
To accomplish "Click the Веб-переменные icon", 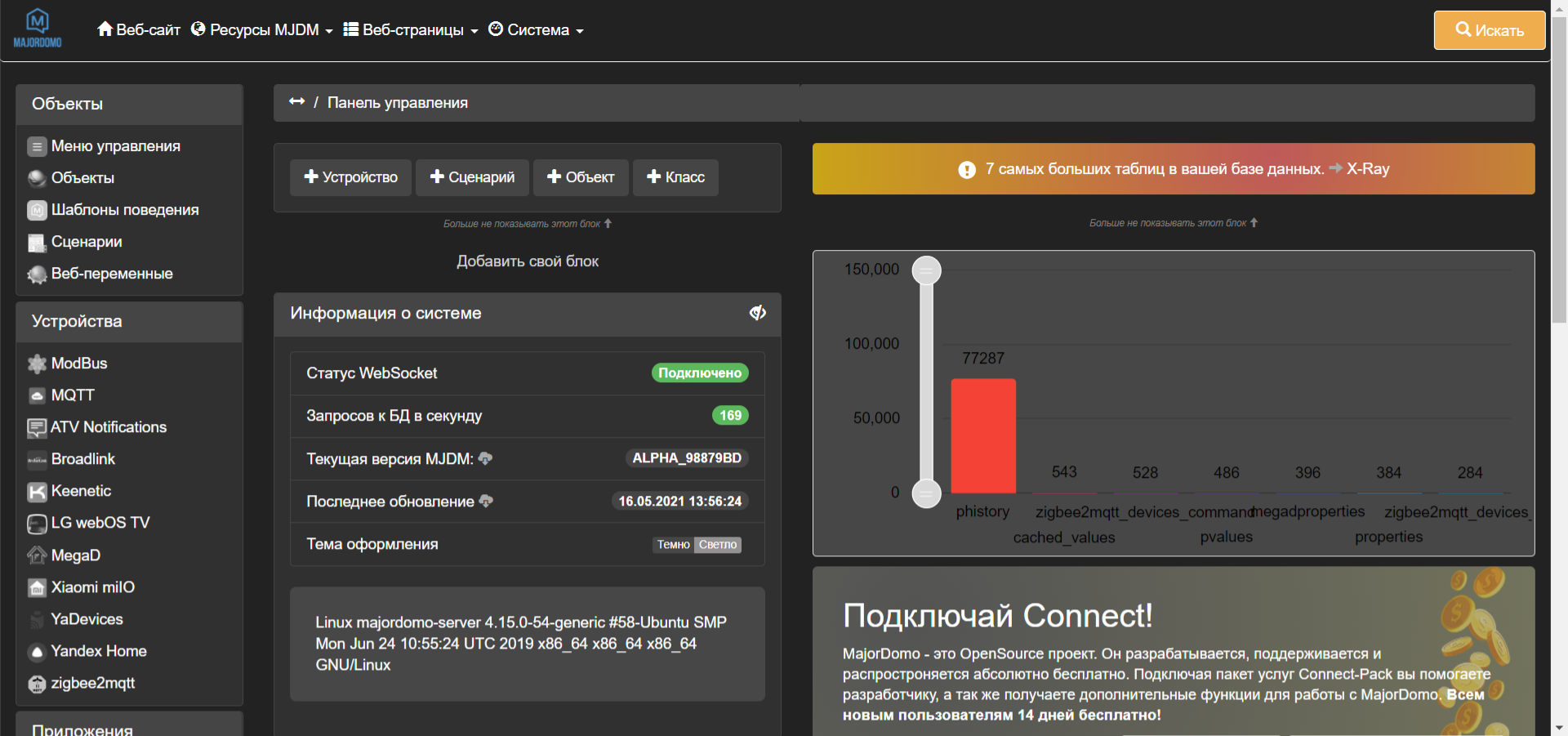I will pos(37,274).
